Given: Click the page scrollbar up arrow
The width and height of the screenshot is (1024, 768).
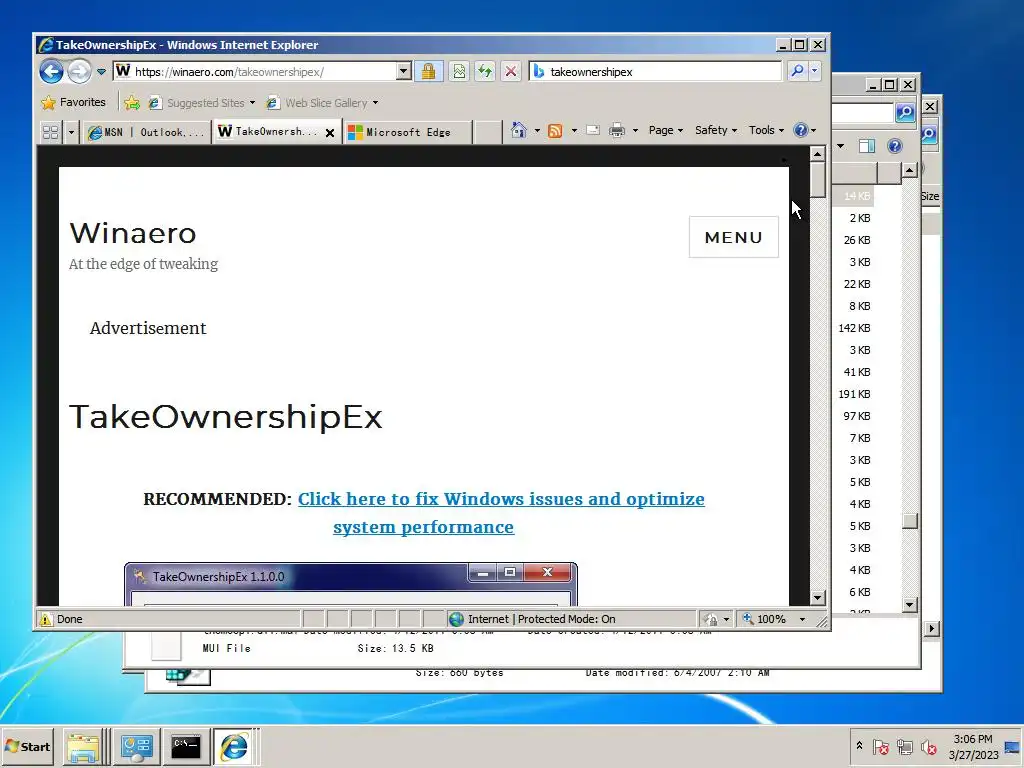Looking at the screenshot, I should tap(817, 154).
